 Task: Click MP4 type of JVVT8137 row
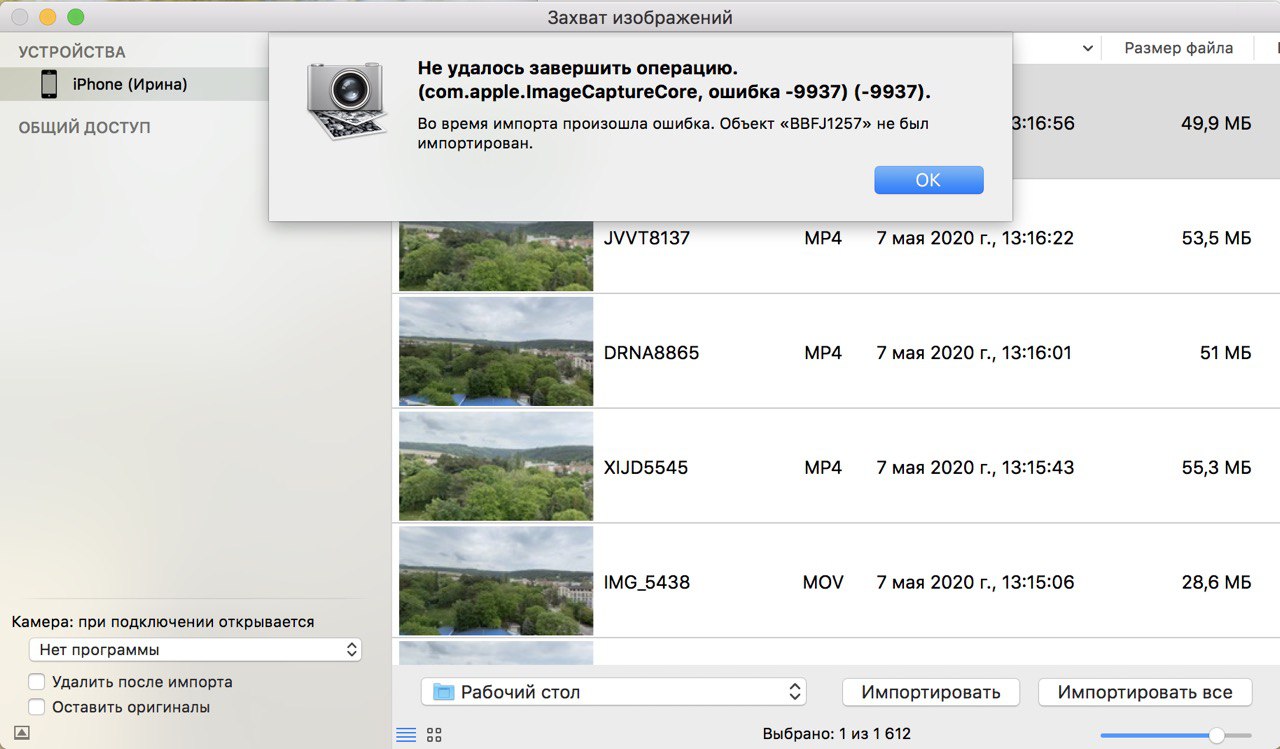823,238
